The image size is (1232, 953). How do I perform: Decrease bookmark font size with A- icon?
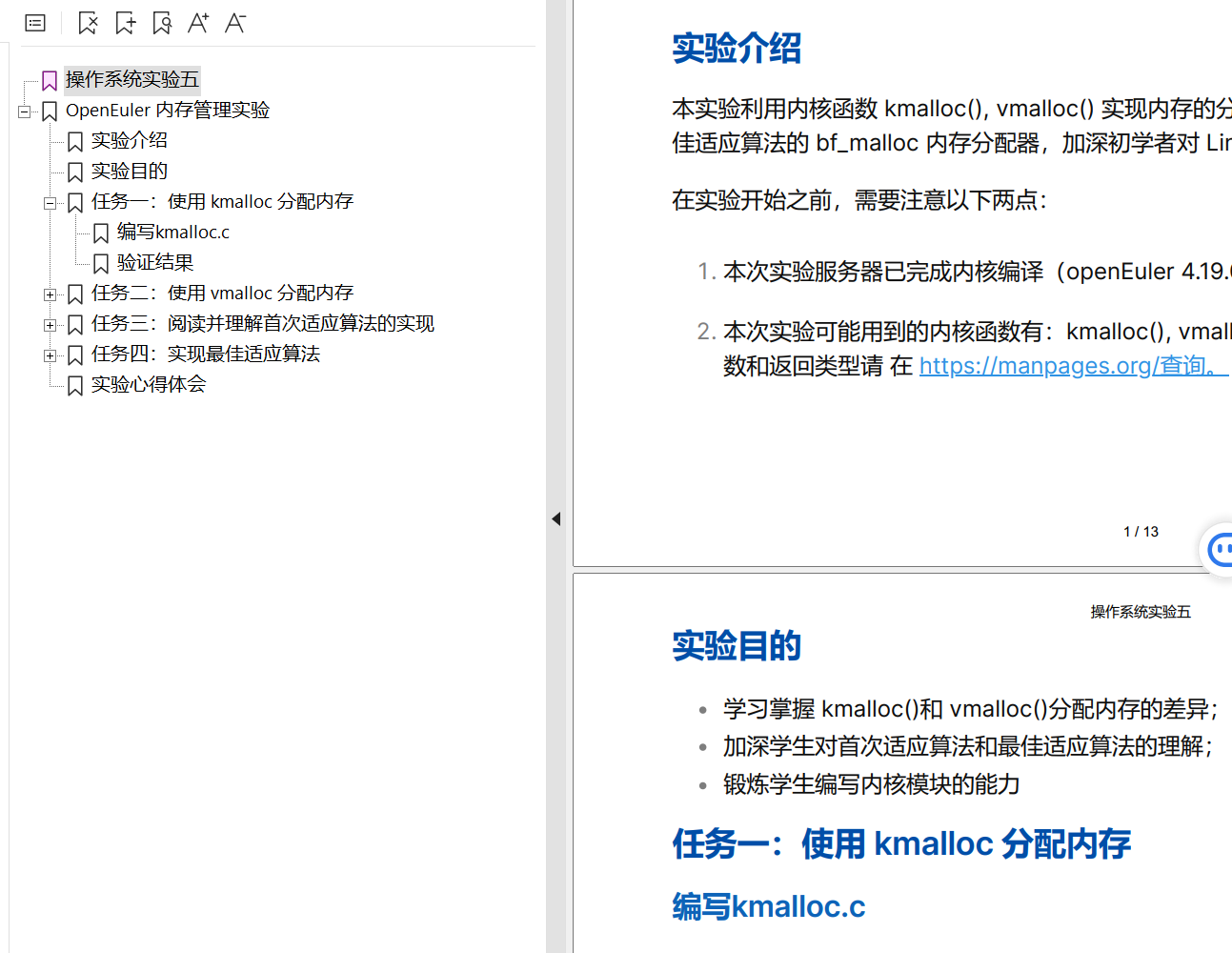coord(235,23)
